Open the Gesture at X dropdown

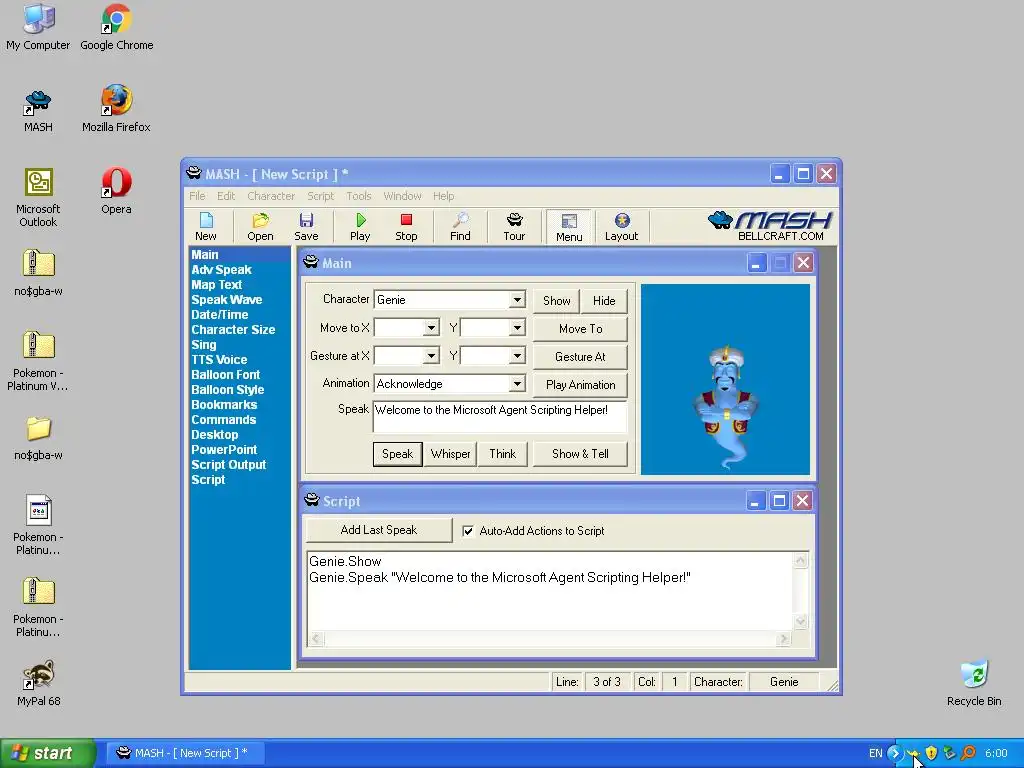431,356
